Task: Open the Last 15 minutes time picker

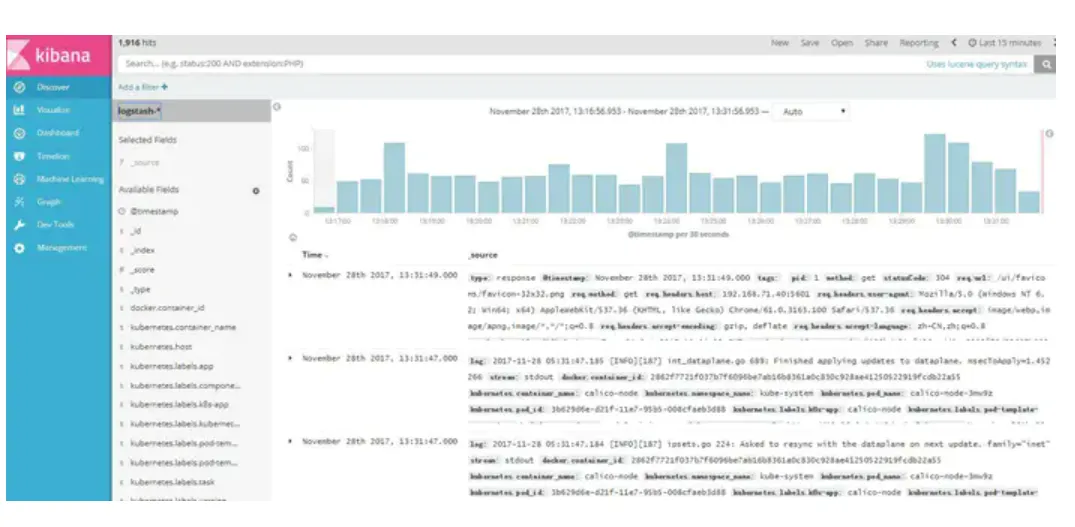Action: point(1004,42)
